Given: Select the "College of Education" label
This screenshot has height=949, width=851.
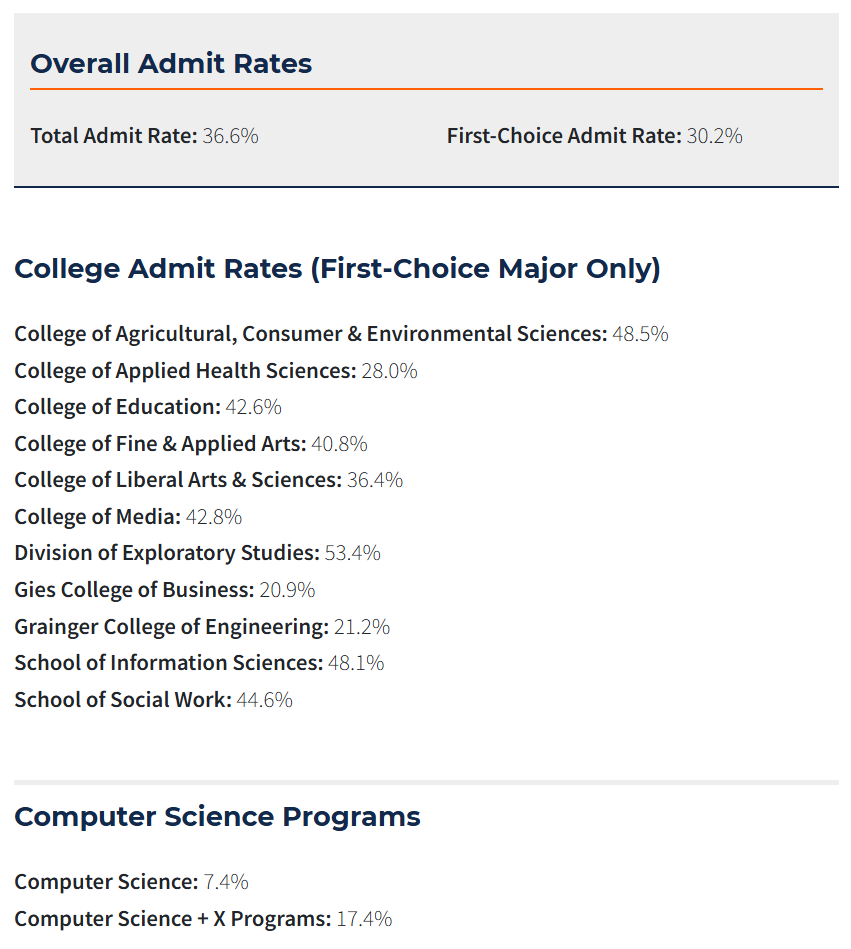Looking at the screenshot, I should (117, 407).
